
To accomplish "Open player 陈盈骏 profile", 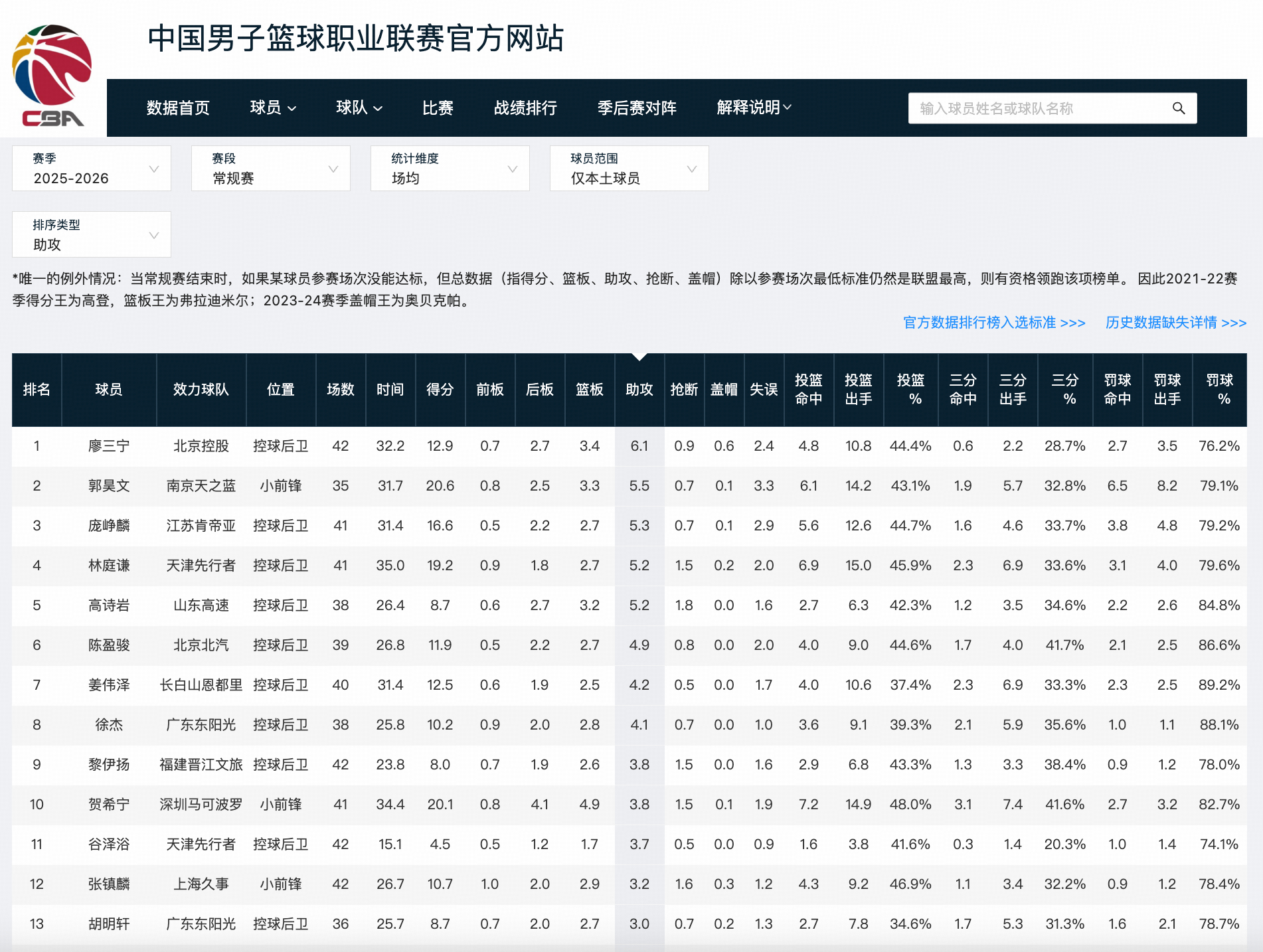I will point(109,645).
